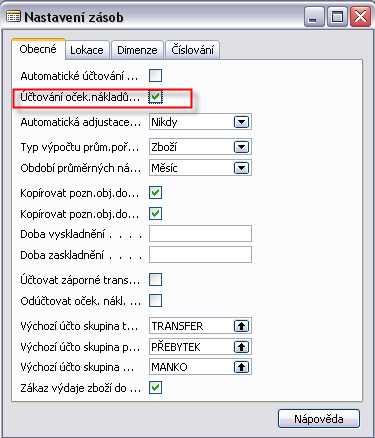The image size is (375, 438).
Task: Close the Nastavení zásob window
Action: 360,17
